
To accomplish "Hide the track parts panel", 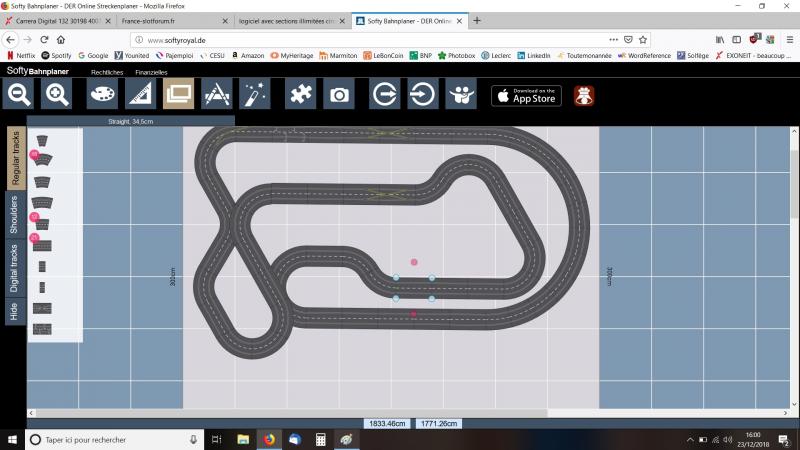I will tap(14, 310).
